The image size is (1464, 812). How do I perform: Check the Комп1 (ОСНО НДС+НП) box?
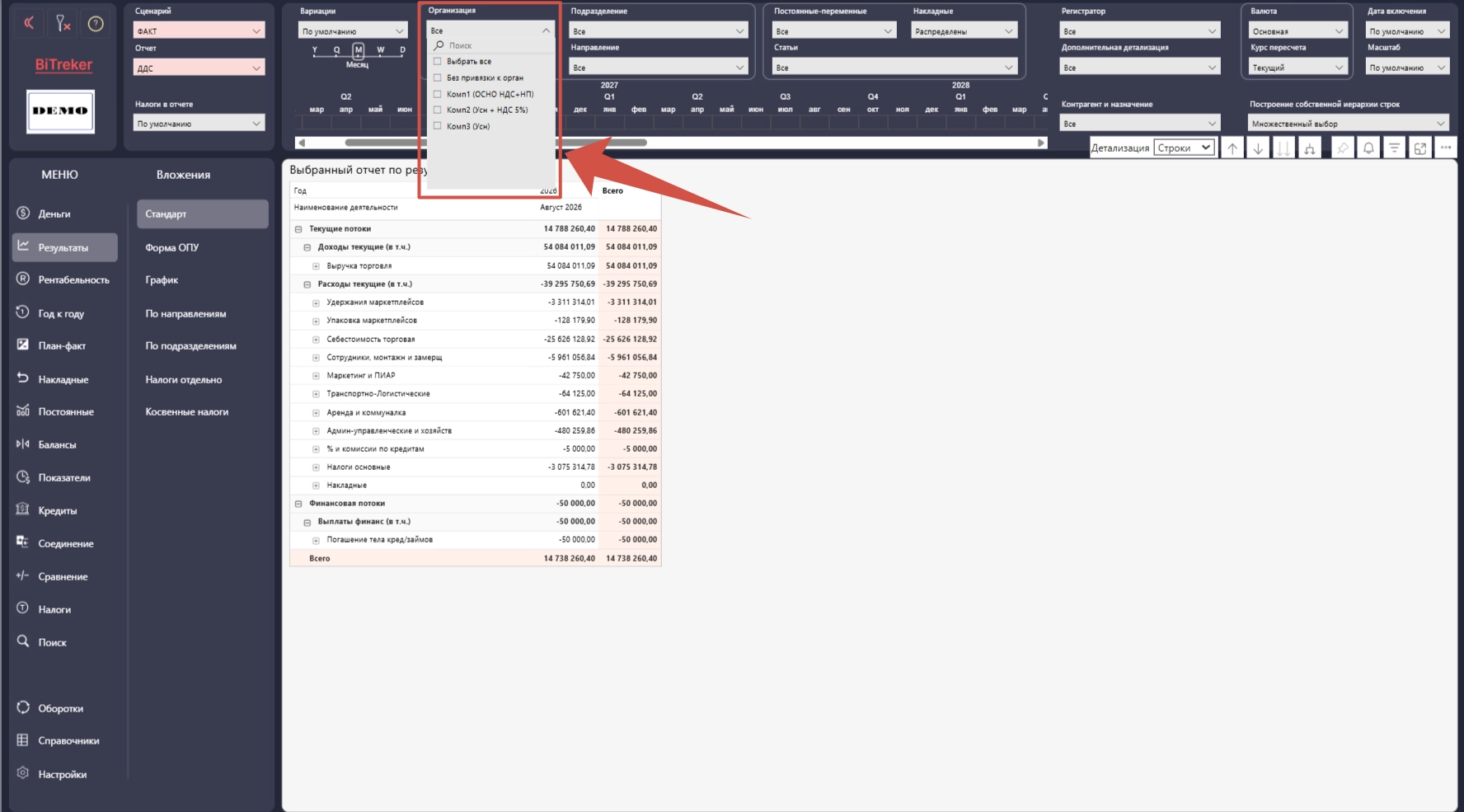pos(438,94)
